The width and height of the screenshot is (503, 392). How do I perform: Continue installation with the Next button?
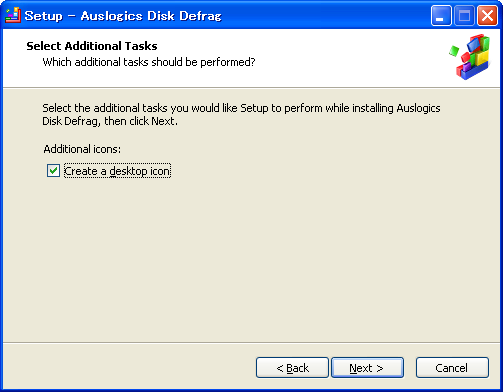coord(367,368)
